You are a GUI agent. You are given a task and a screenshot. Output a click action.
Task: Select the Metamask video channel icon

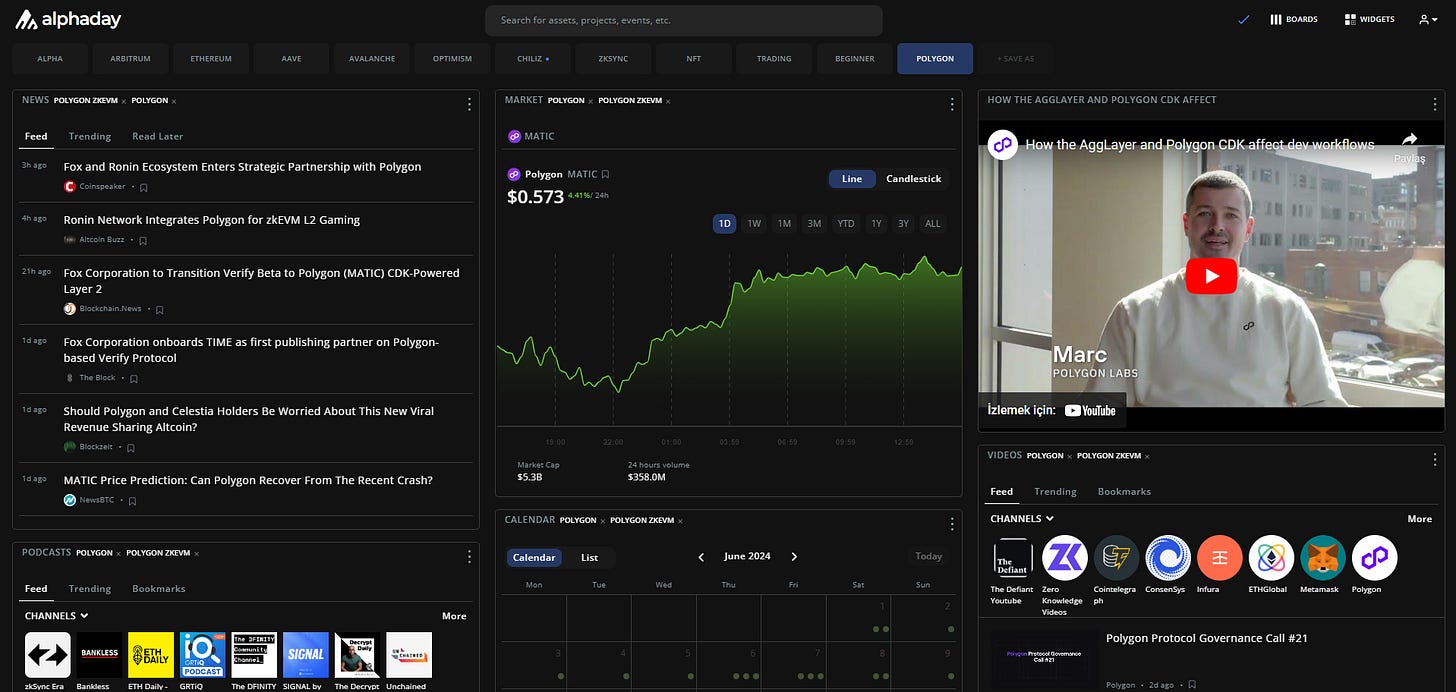1324,558
